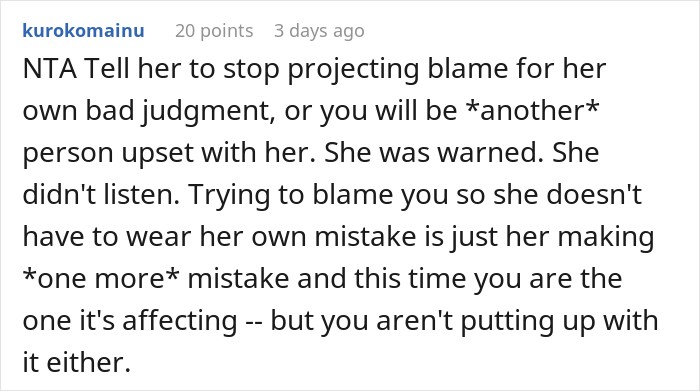
Task: Click the words 'Trying to blame you'
Action: click(x=318, y=196)
